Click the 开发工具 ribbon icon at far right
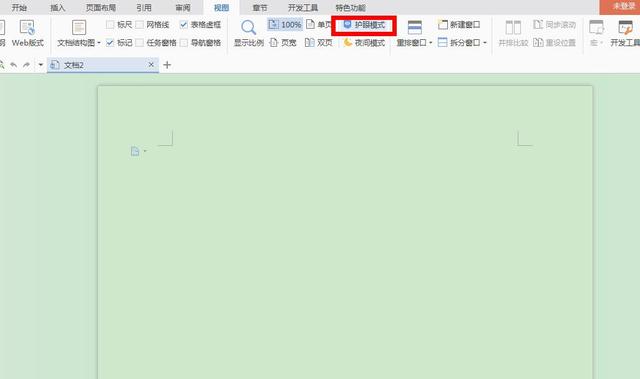Screen dimensions: 640x379 [625, 28]
